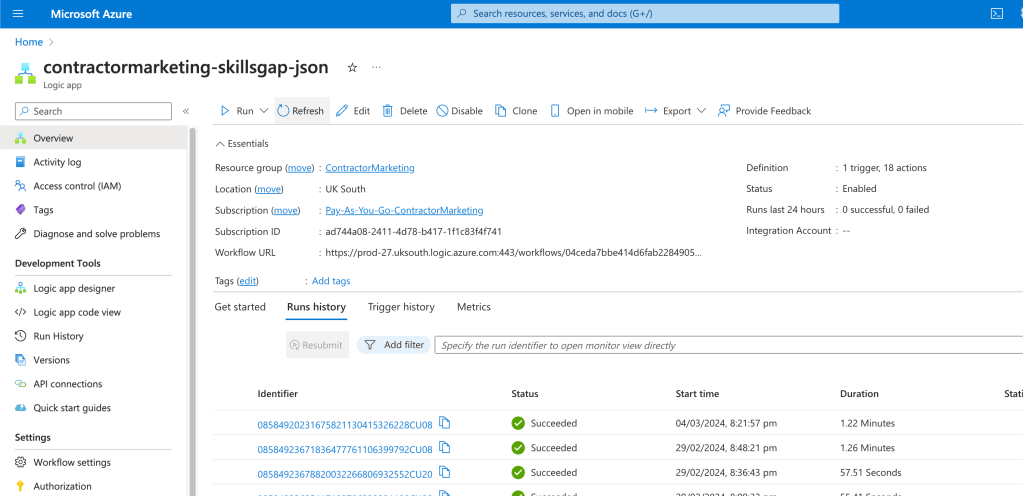Expand the Export dropdown arrow

tap(701, 111)
